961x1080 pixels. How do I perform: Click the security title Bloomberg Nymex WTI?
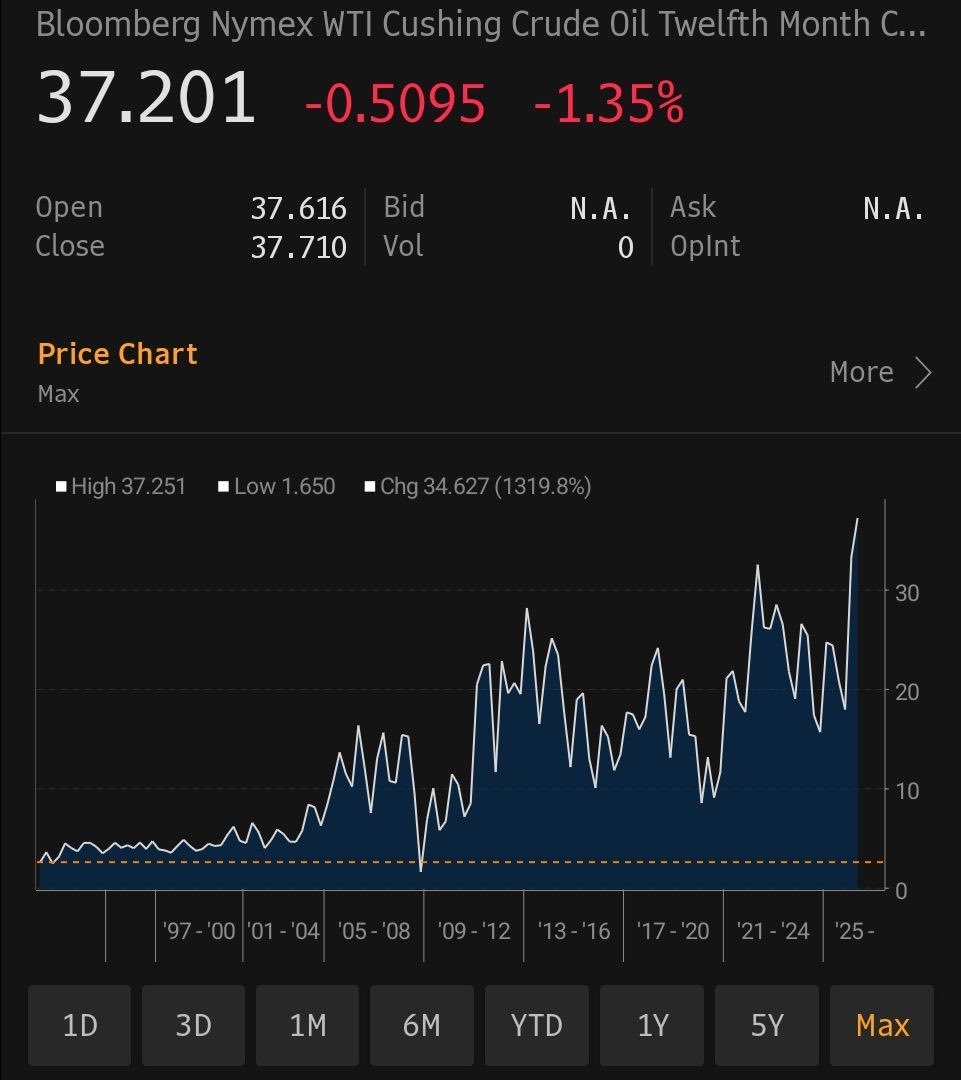480,24
